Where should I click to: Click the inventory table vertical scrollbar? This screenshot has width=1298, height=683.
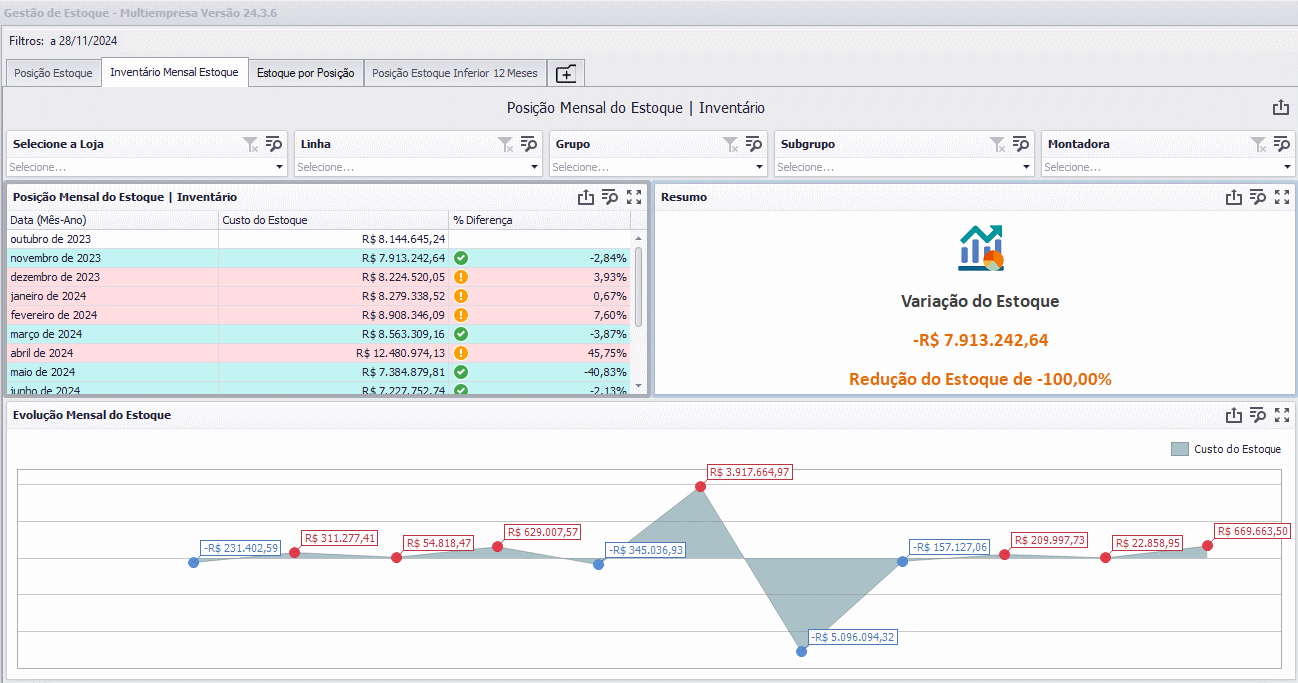(x=639, y=288)
